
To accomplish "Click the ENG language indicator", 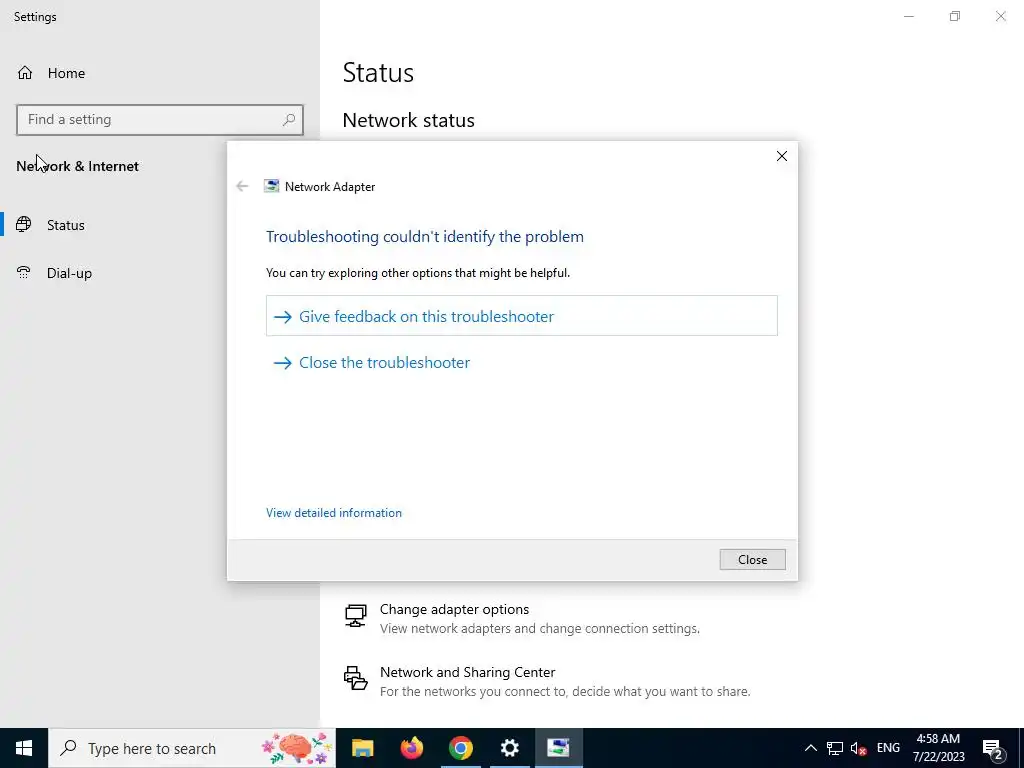I will pos(888,748).
